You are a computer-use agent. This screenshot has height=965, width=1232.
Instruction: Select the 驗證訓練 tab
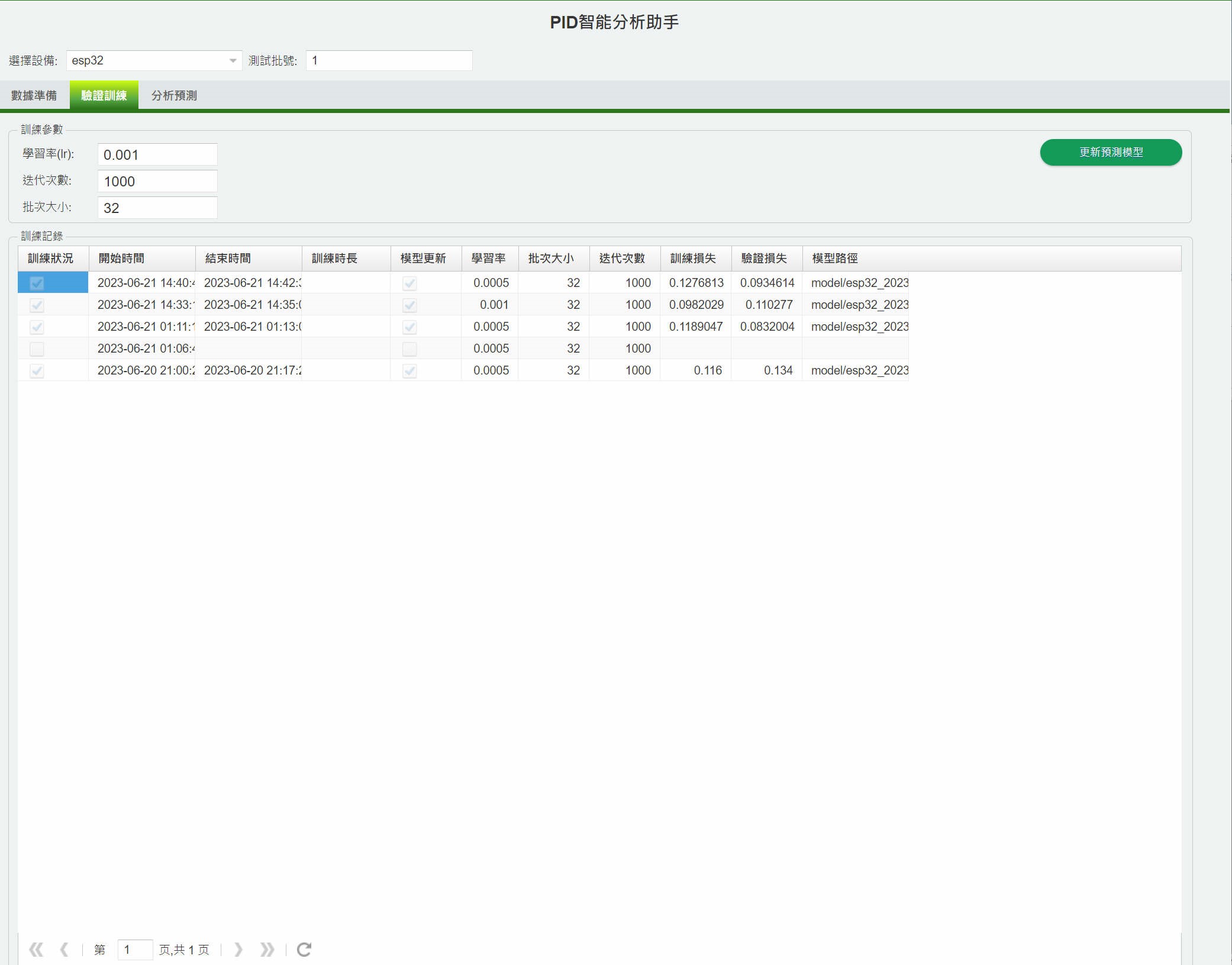[104, 96]
